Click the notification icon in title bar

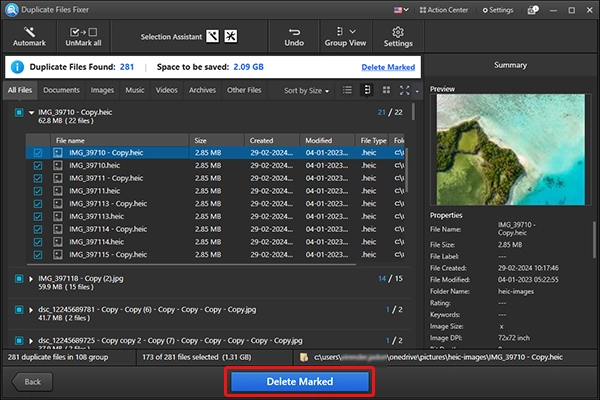[533, 10]
